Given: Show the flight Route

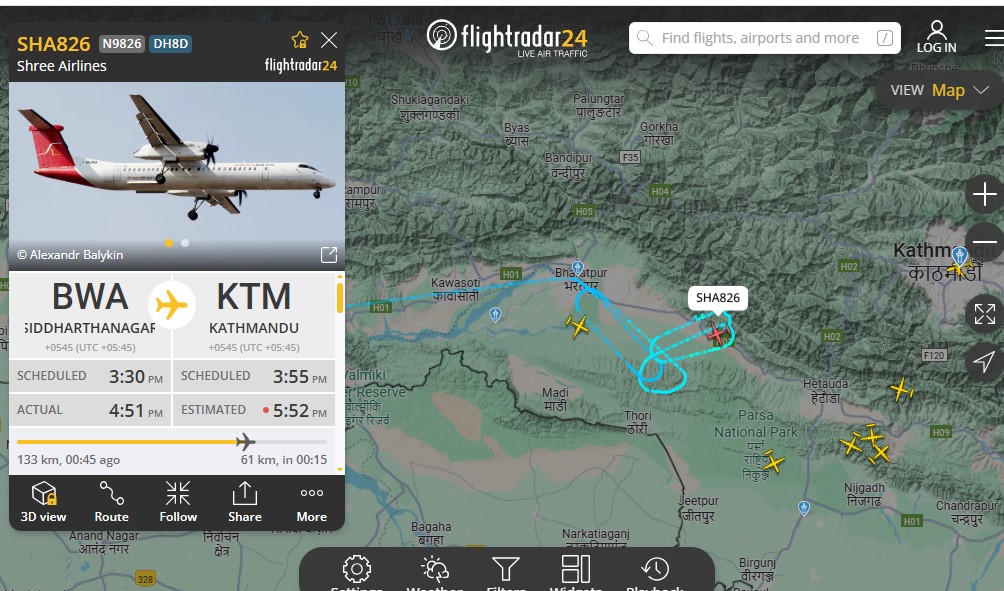Looking at the screenshot, I should pos(111,501).
